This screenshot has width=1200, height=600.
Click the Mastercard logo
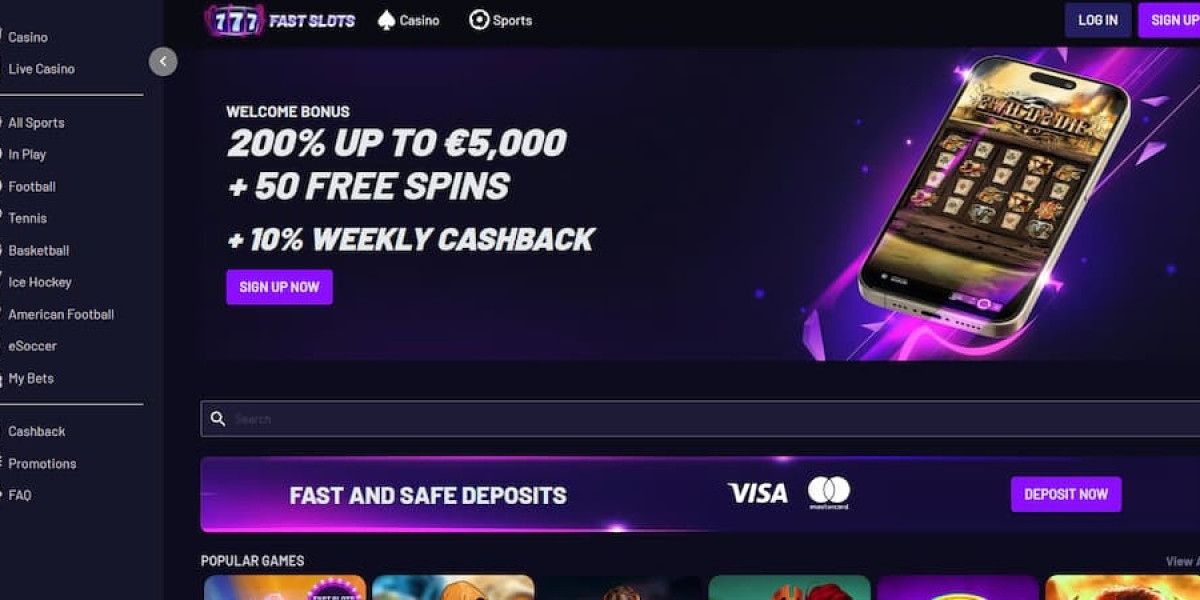click(829, 493)
